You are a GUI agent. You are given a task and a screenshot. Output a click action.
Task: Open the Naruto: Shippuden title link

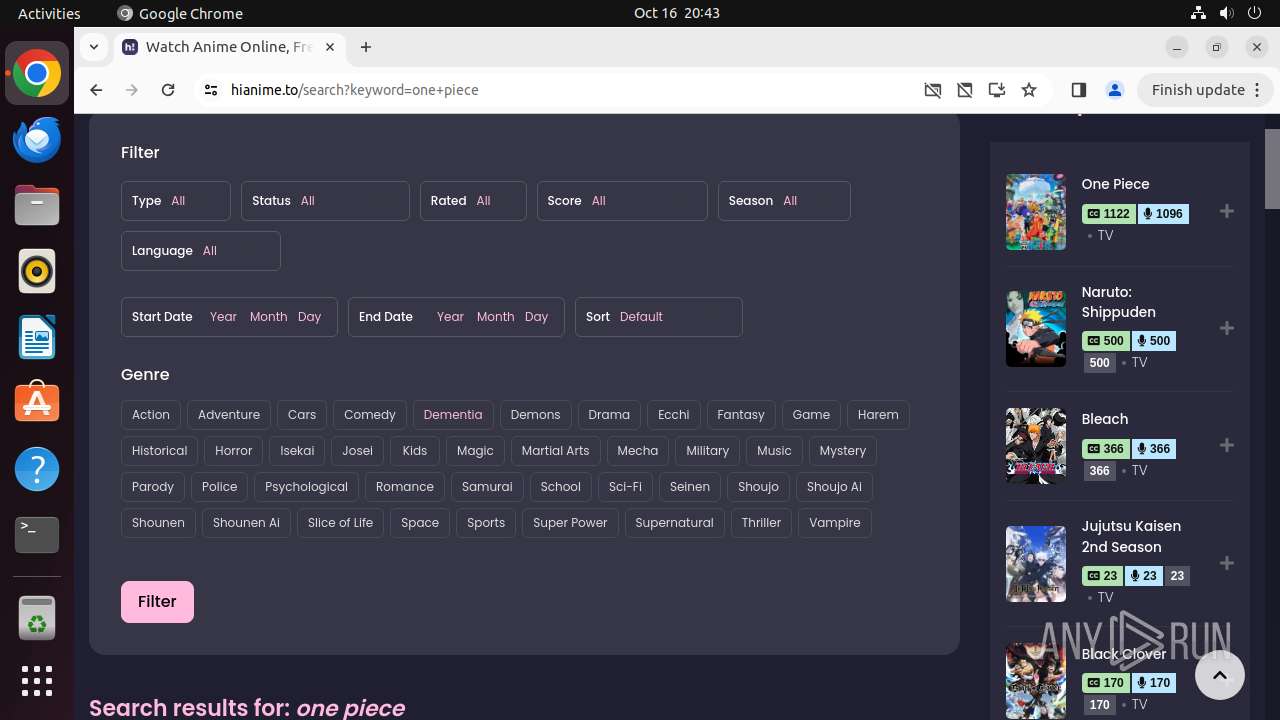click(1118, 302)
